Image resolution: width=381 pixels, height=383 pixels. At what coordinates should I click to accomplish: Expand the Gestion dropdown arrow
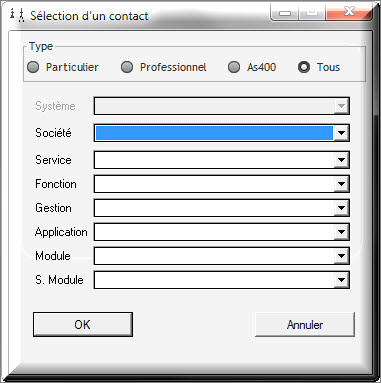pos(341,208)
